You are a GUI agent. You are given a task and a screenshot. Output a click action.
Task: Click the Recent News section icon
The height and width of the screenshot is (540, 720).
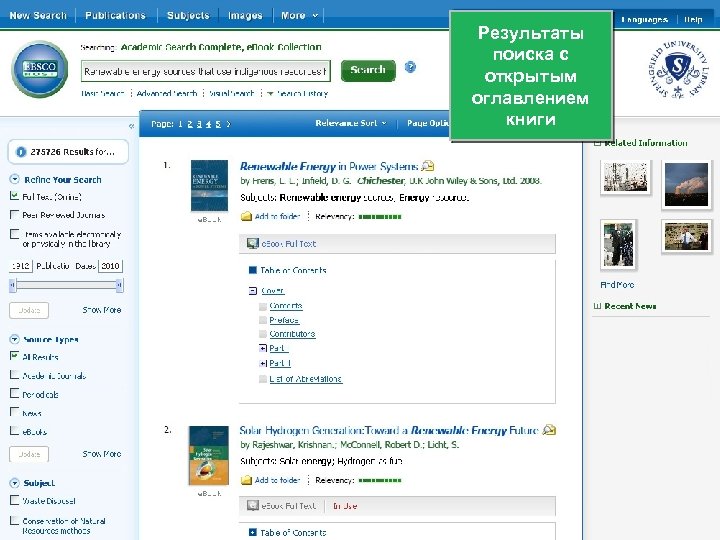(597, 306)
